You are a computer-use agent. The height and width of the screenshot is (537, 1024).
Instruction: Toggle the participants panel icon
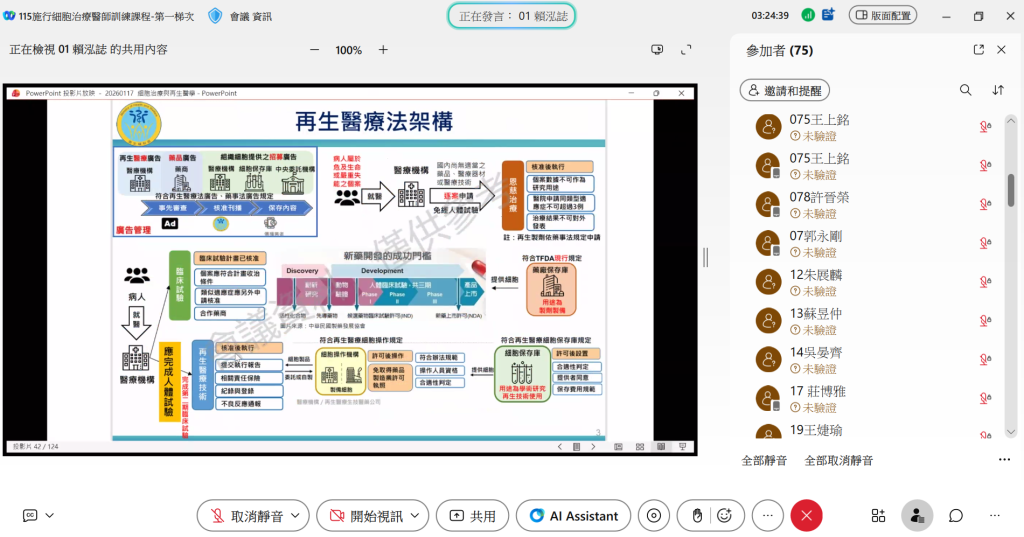coord(917,516)
